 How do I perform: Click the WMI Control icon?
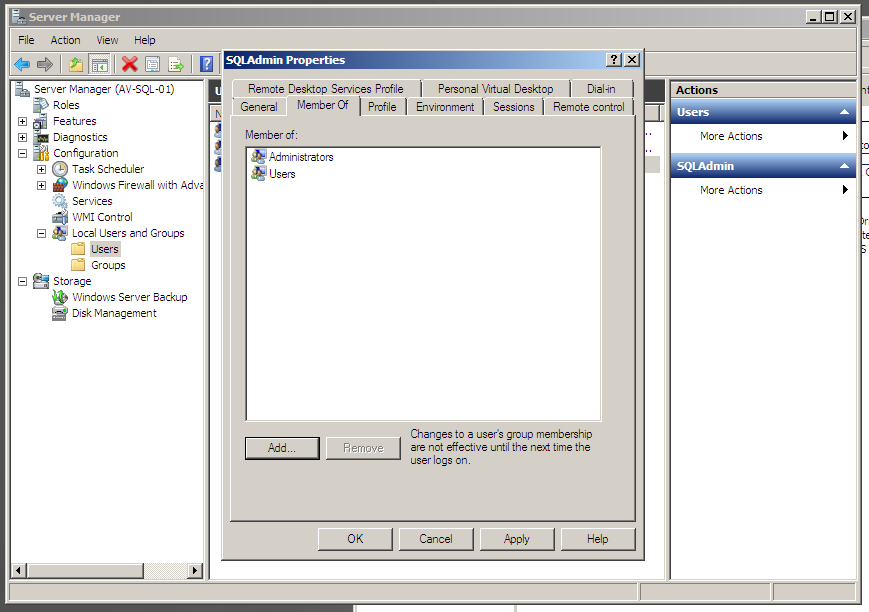click(60, 217)
